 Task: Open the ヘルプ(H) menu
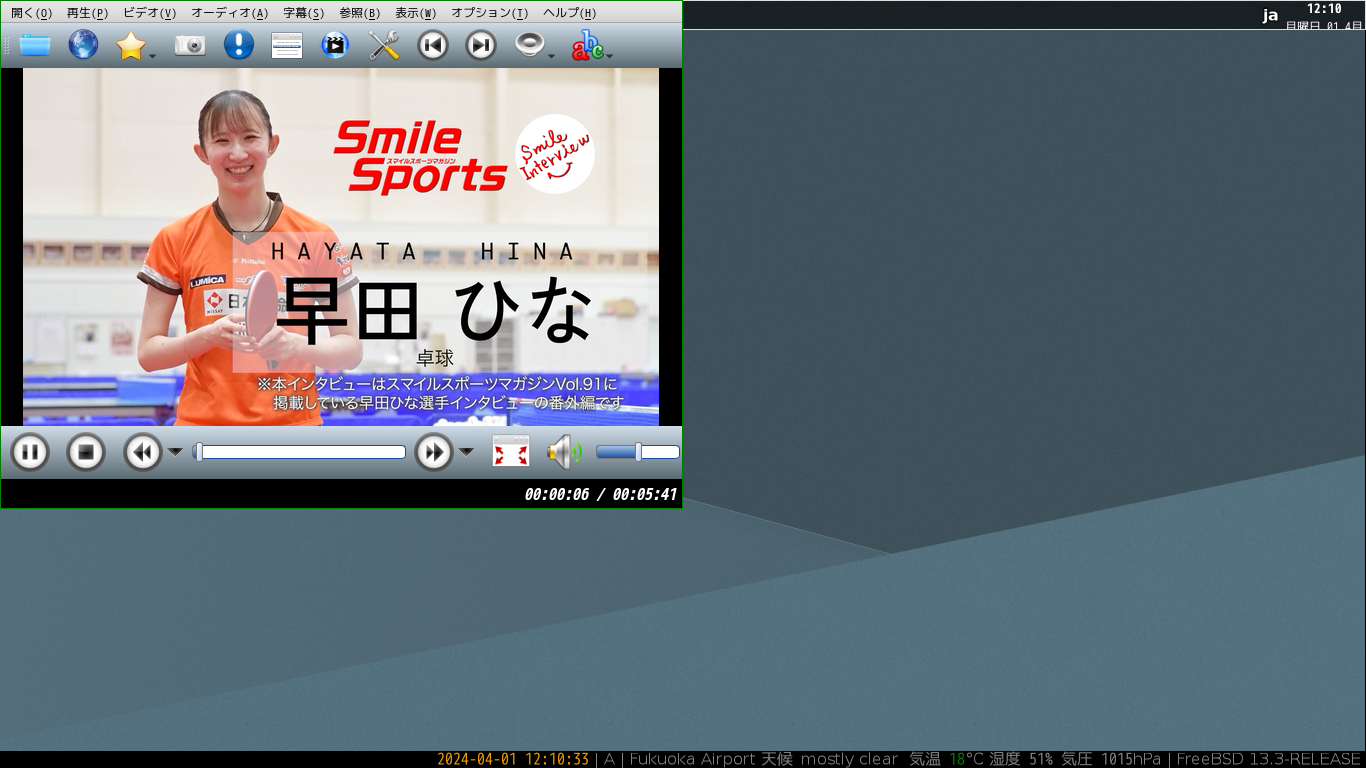click(x=569, y=13)
